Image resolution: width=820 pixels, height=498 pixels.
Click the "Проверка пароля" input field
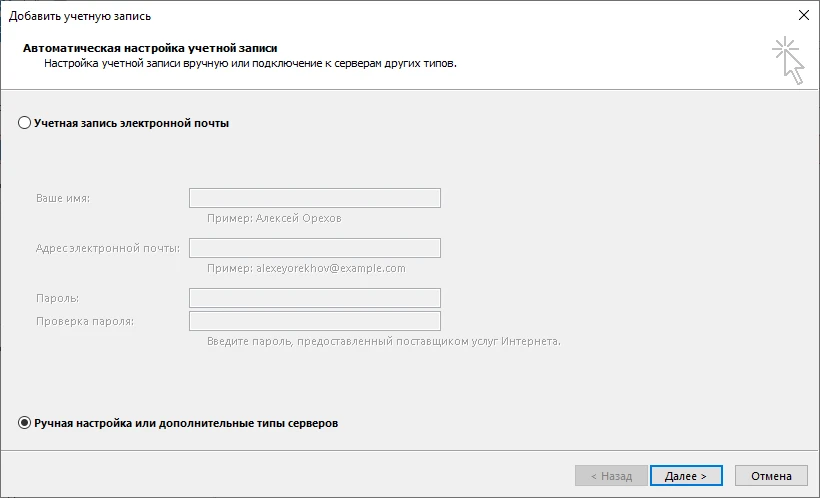click(x=314, y=321)
